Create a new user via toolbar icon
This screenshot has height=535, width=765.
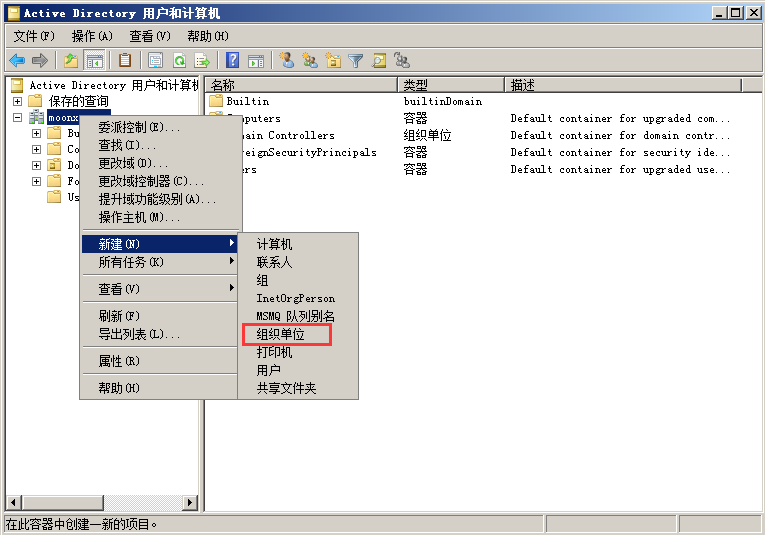click(x=286, y=60)
